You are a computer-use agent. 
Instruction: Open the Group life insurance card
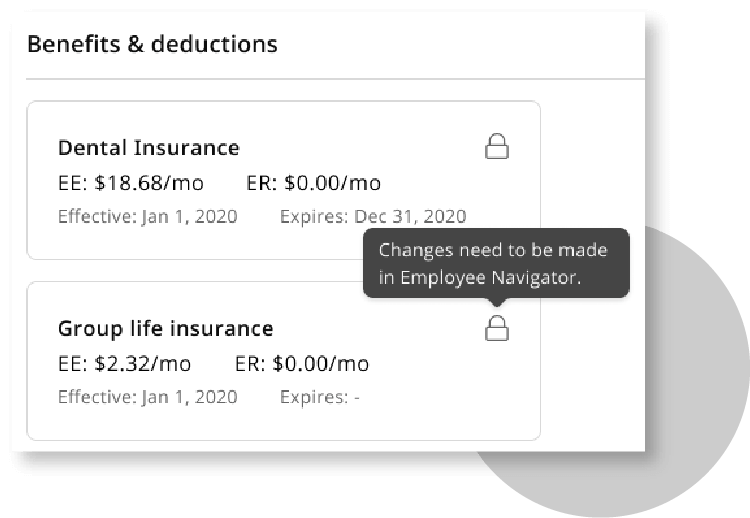pyautogui.click(x=284, y=361)
